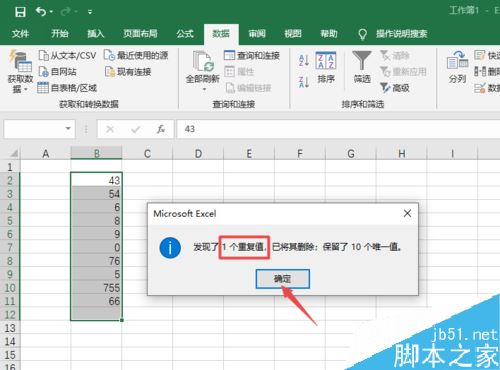Click the Redo arrow icon
500x370 pixels.
pos(66,12)
